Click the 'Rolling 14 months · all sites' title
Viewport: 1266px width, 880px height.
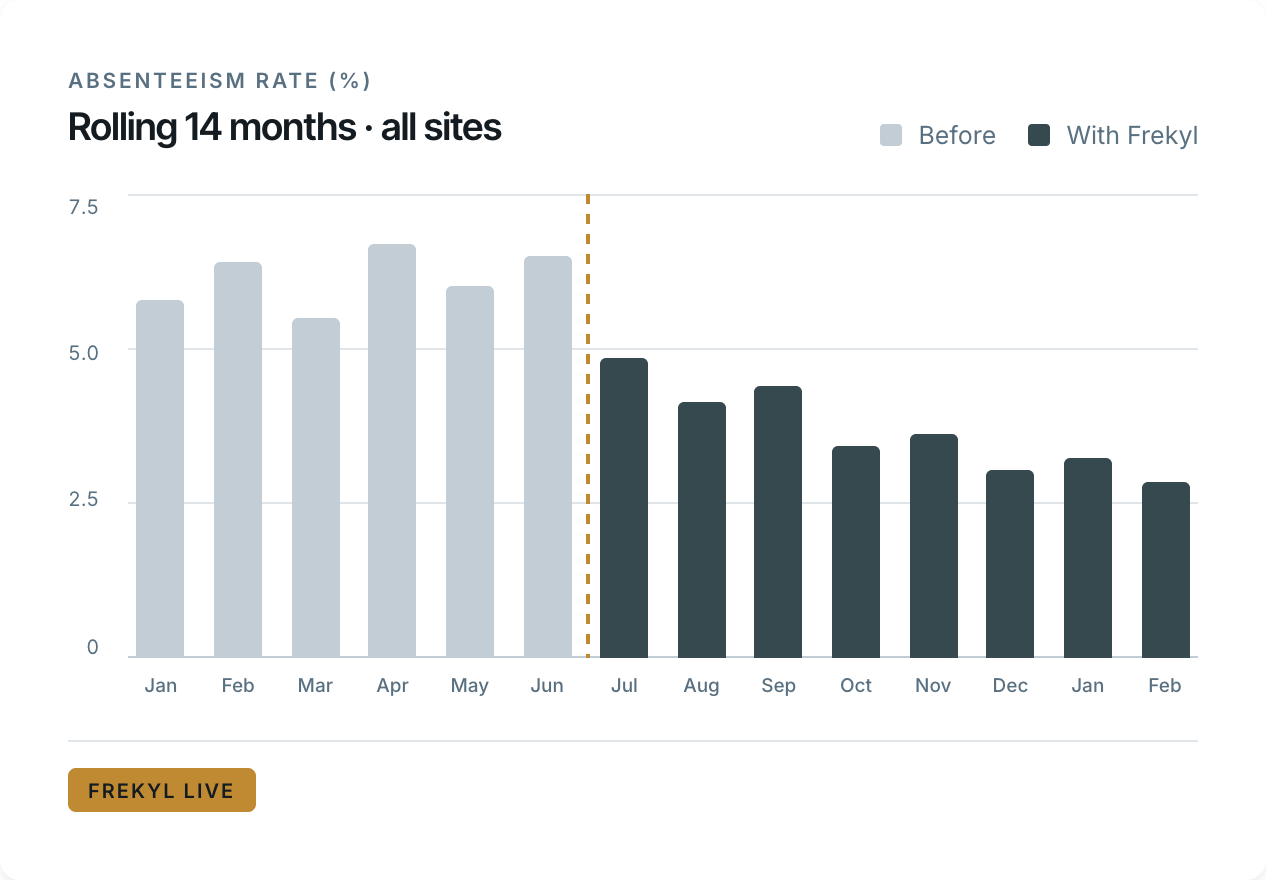[284, 128]
